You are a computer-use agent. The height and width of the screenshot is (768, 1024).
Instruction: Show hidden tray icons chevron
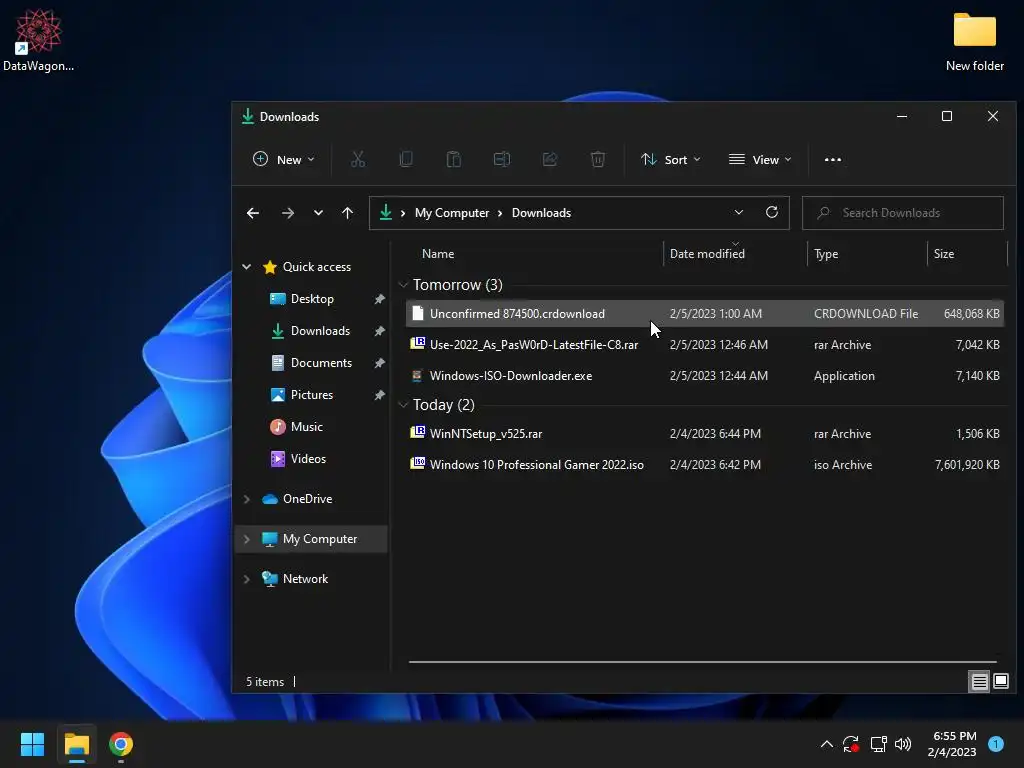point(826,744)
